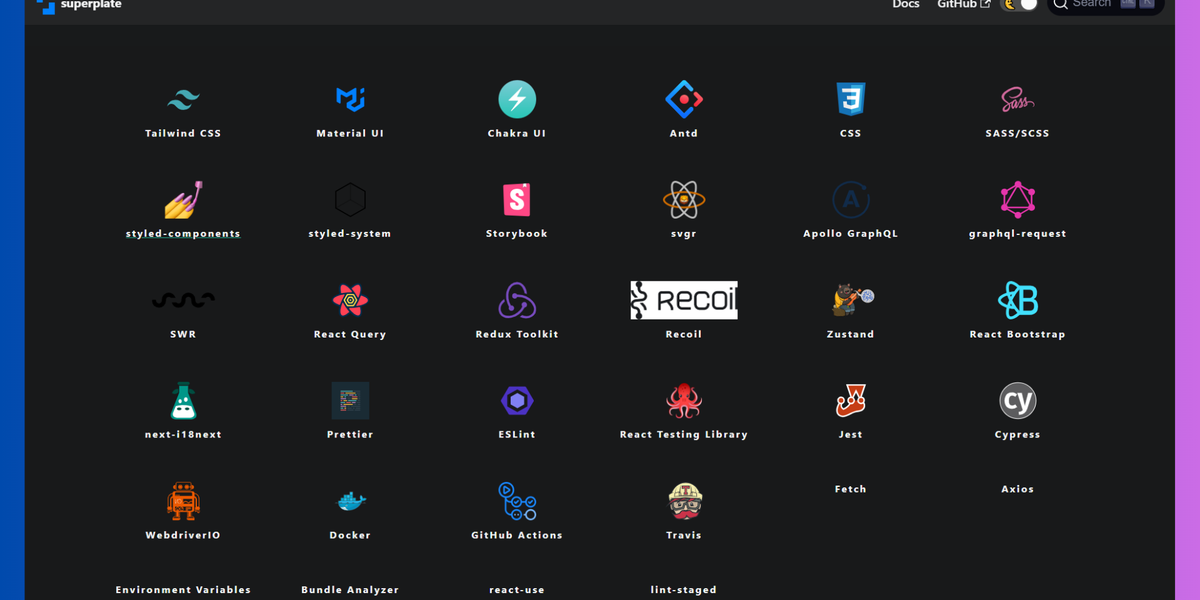Click the styled-components nail polish icon
This screenshot has width=1200, height=600.
183,200
